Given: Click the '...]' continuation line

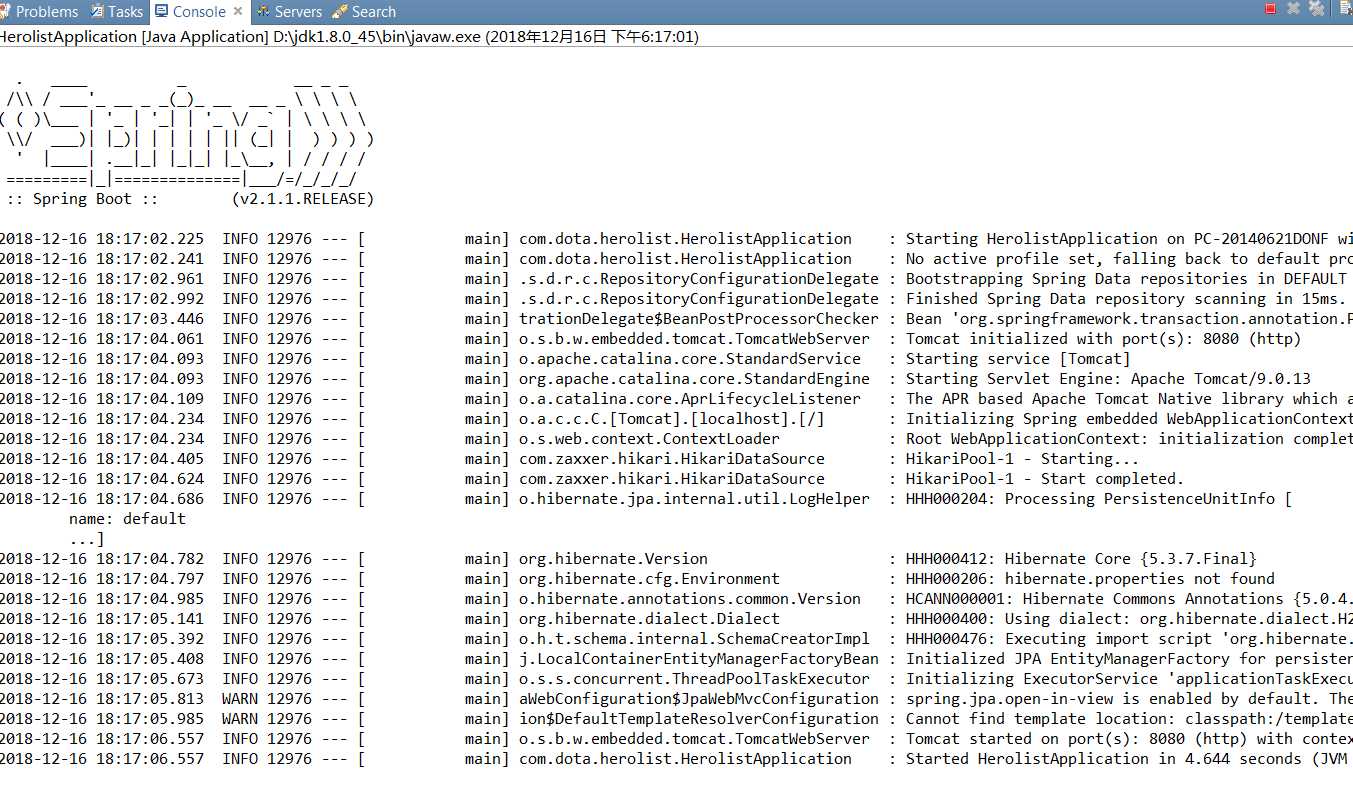Looking at the screenshot, I should coord(87,539).
